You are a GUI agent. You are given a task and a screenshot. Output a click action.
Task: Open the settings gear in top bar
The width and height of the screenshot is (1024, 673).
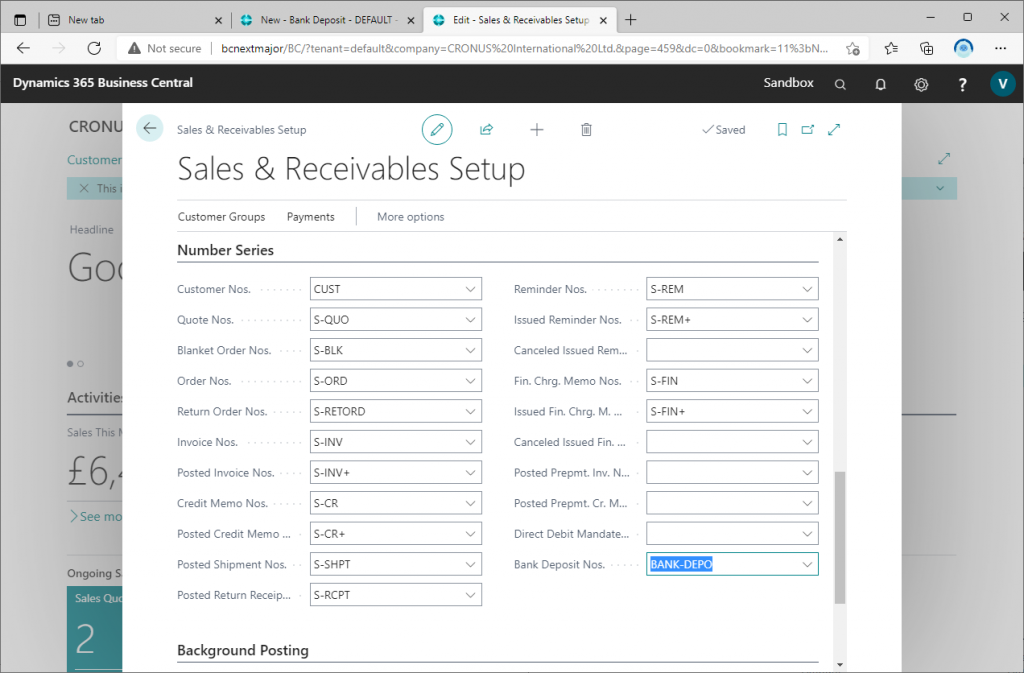tap(921, 84)
